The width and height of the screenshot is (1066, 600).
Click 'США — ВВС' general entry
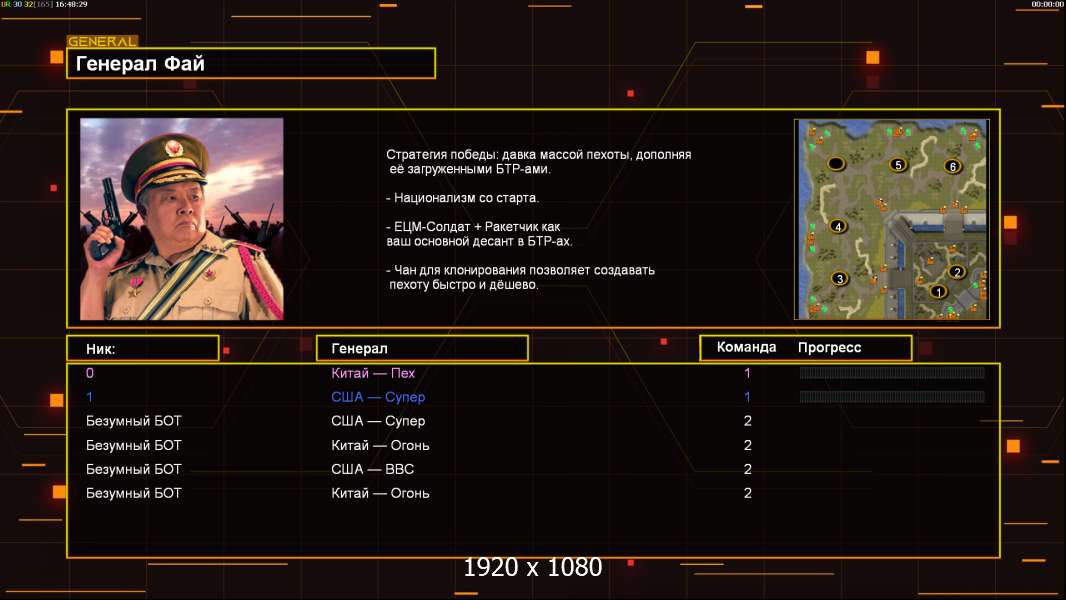[x=373, y=469]
